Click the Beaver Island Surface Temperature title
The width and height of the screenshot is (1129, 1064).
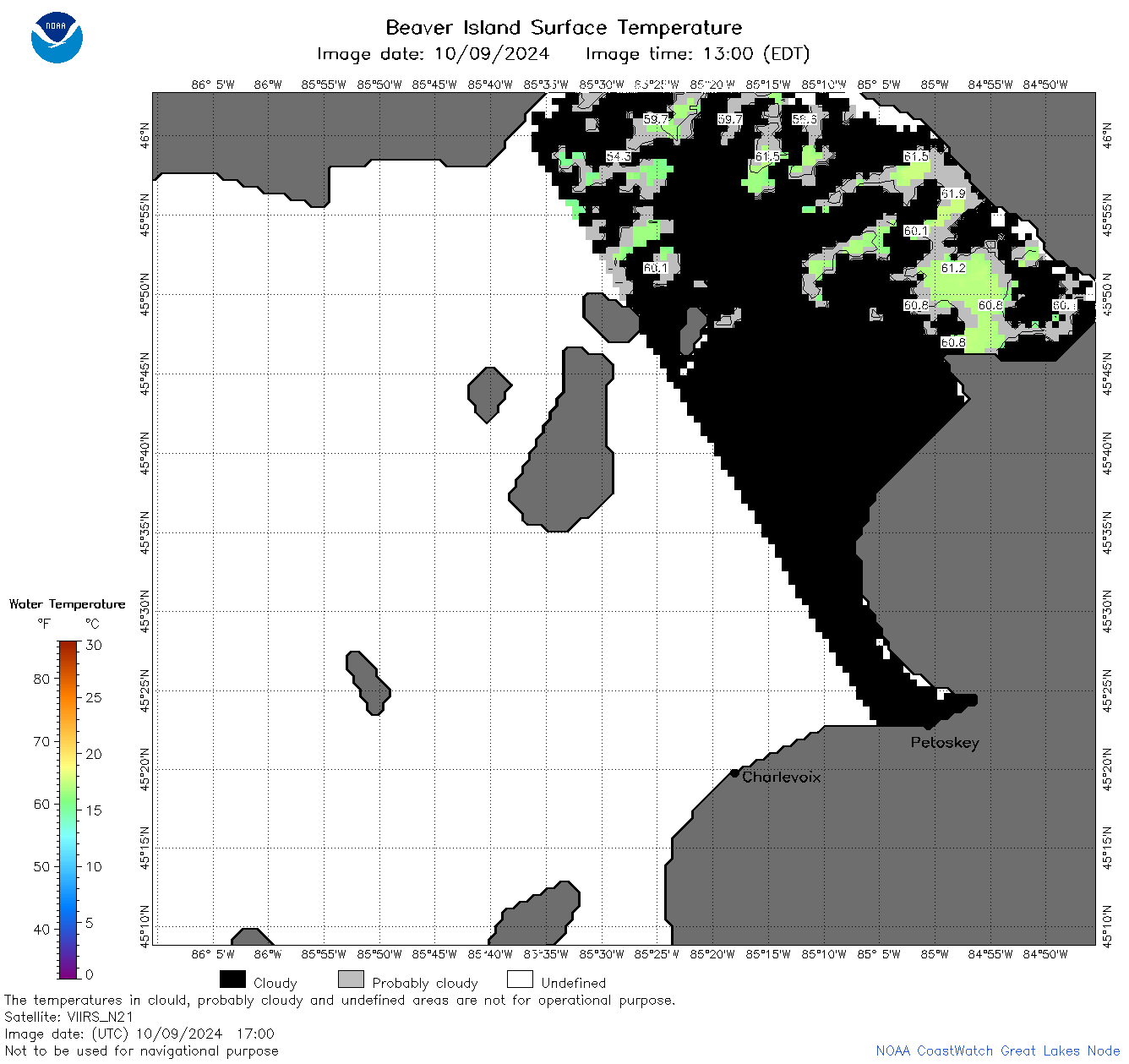pyautogui.click(x=564, y=27)
